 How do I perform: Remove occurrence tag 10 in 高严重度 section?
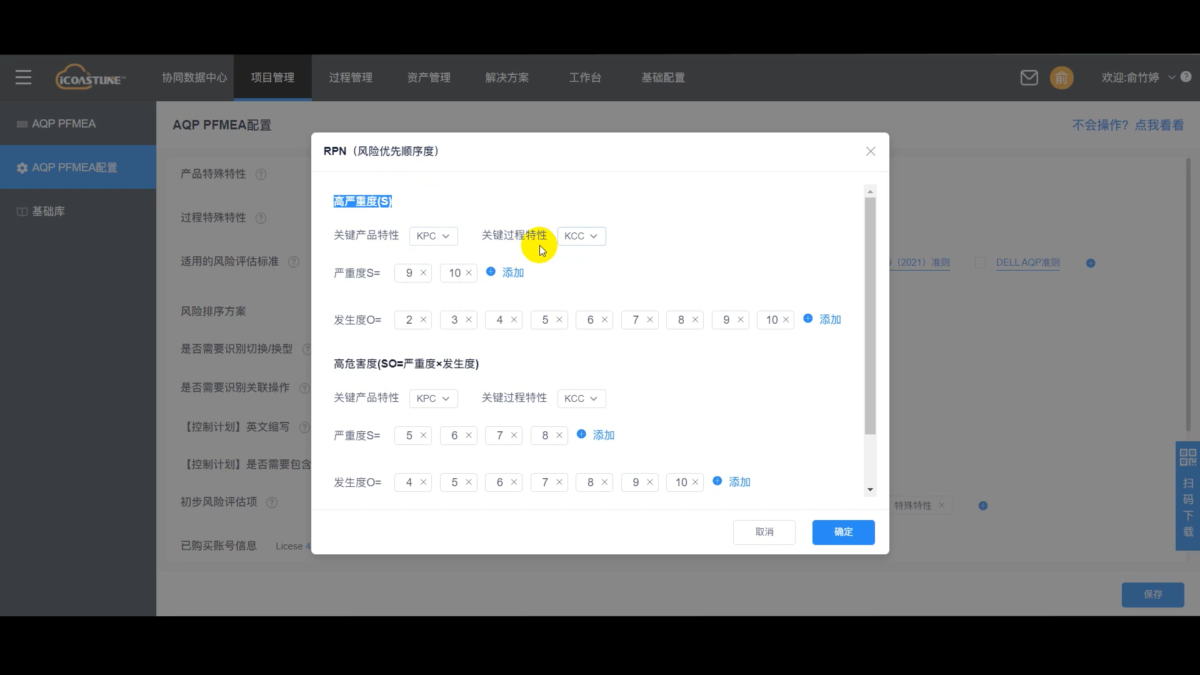[x=786, y=320]
